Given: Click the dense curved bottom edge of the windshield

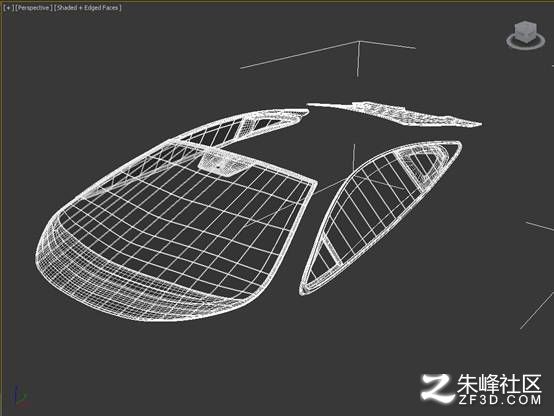Looking at the screenshot, I should (x=141, y=290).
